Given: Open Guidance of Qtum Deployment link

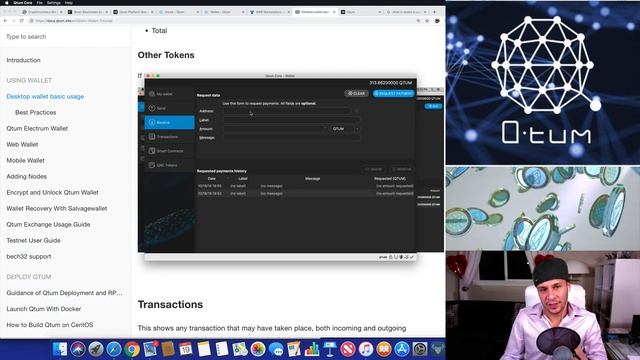Looking at the screenshot, I should pos(64,293).
